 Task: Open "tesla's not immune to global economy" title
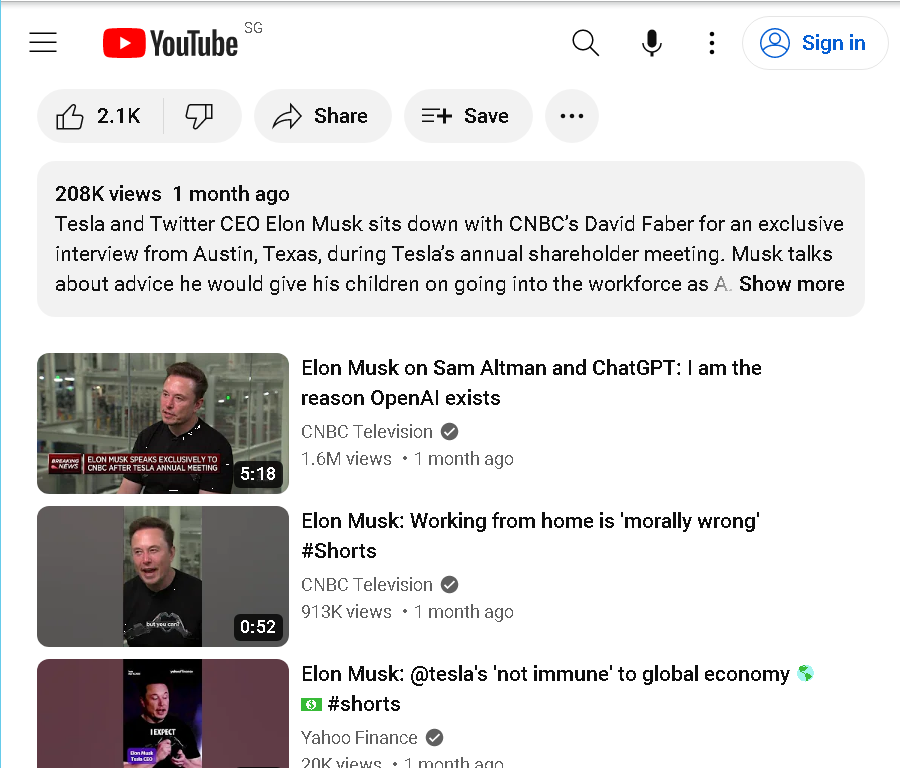tap(557, 689)
